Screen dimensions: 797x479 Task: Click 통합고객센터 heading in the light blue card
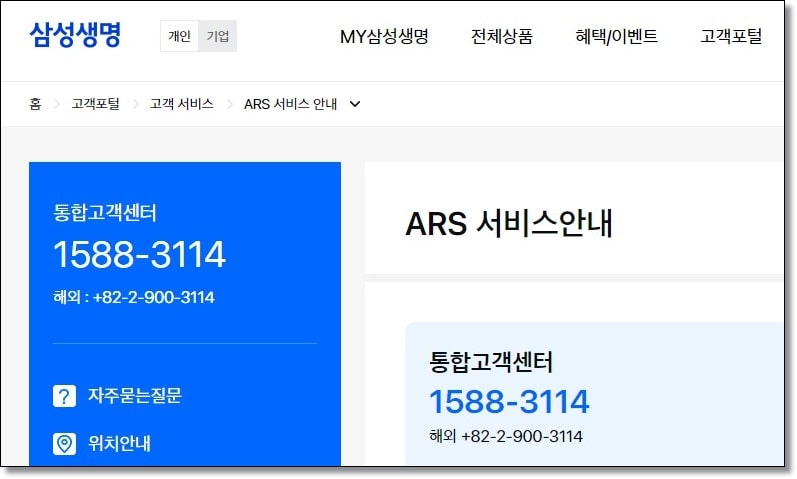(491, 362)
